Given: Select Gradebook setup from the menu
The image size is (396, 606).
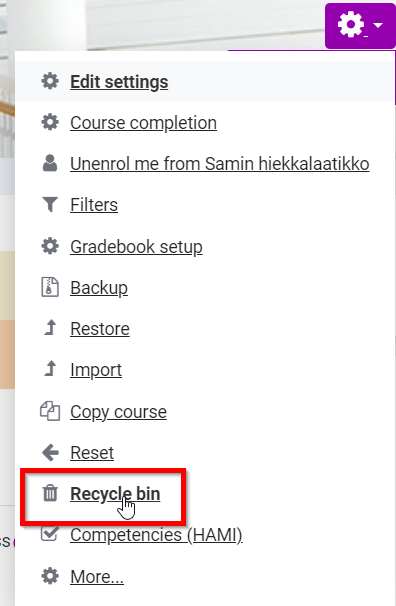Looking at the screenshot, I should pos(136,247).
